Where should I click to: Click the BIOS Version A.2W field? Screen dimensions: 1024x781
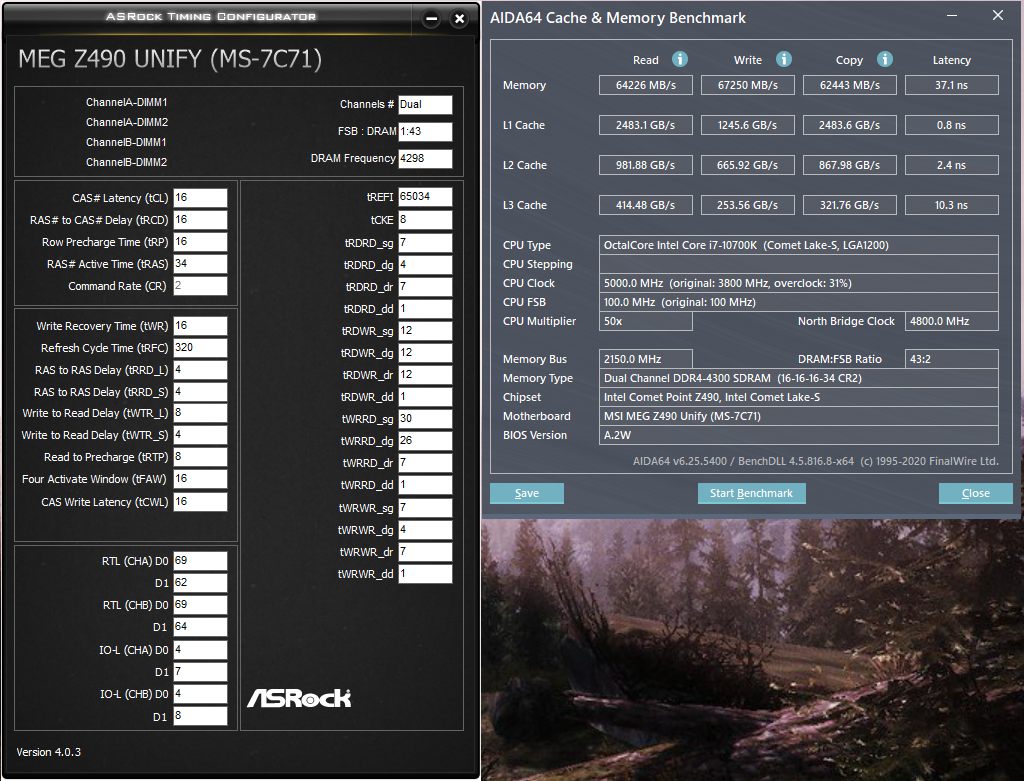798,435
